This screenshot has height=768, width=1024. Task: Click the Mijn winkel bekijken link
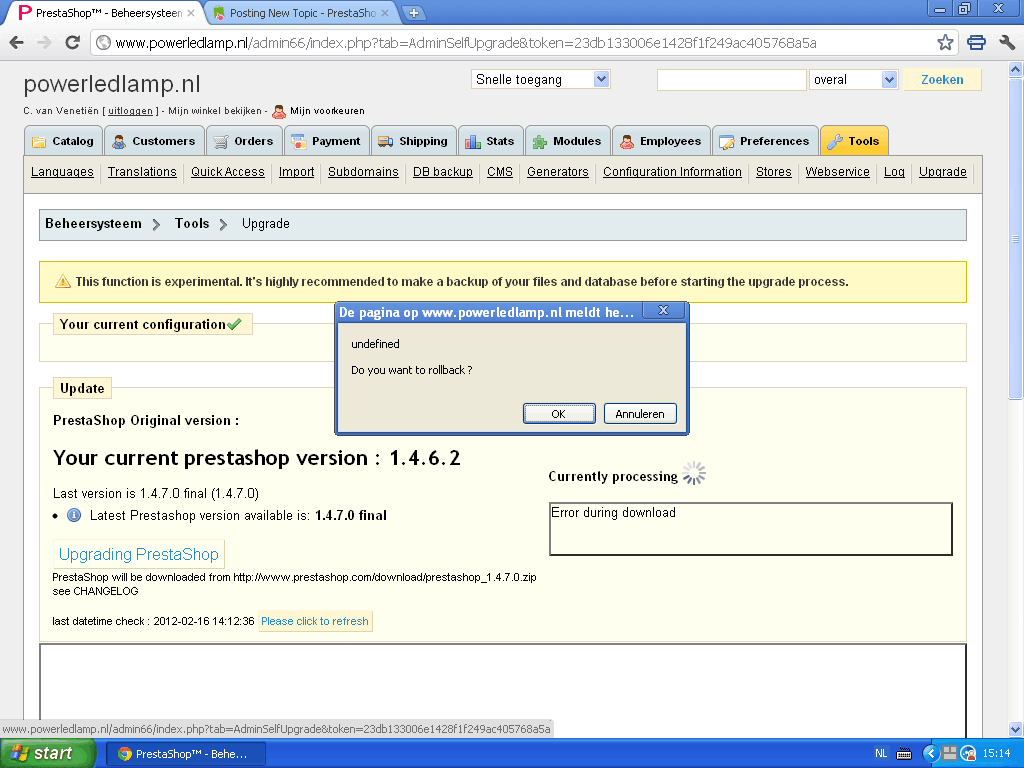(215, 111)
